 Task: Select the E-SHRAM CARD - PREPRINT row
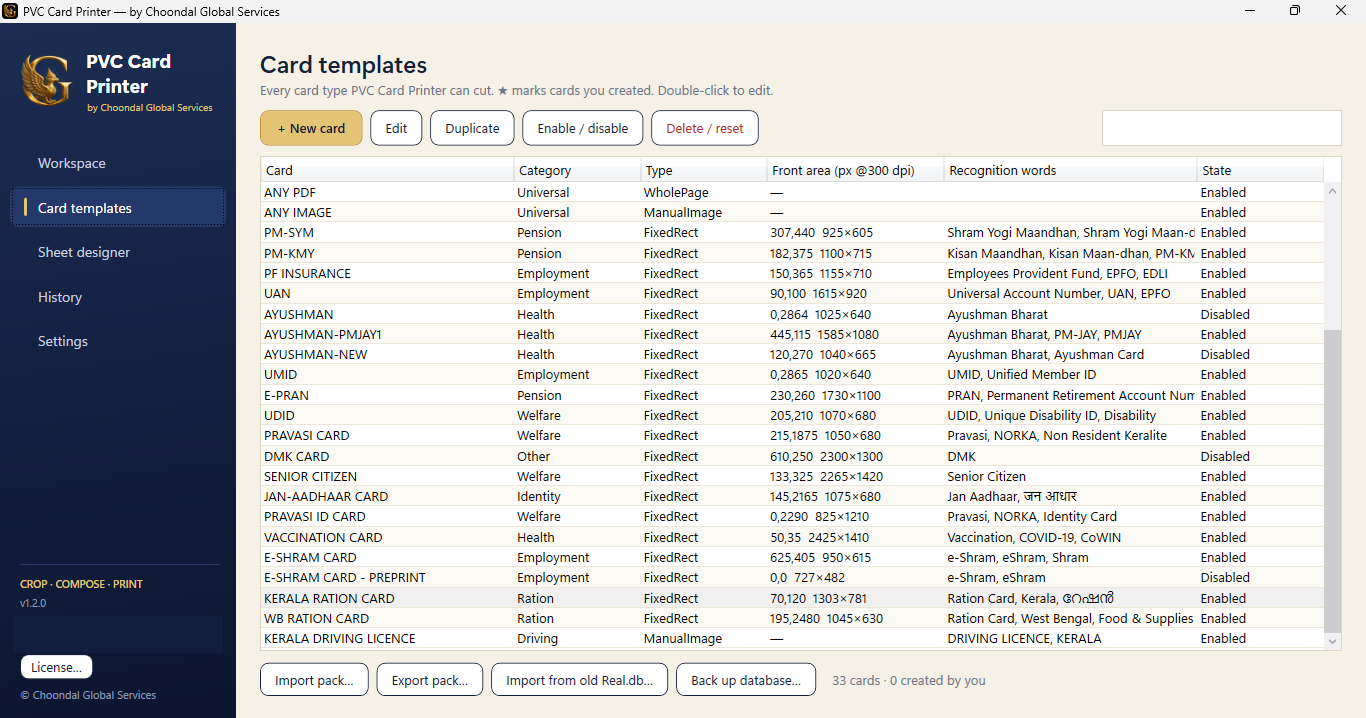tap(792, 577)
